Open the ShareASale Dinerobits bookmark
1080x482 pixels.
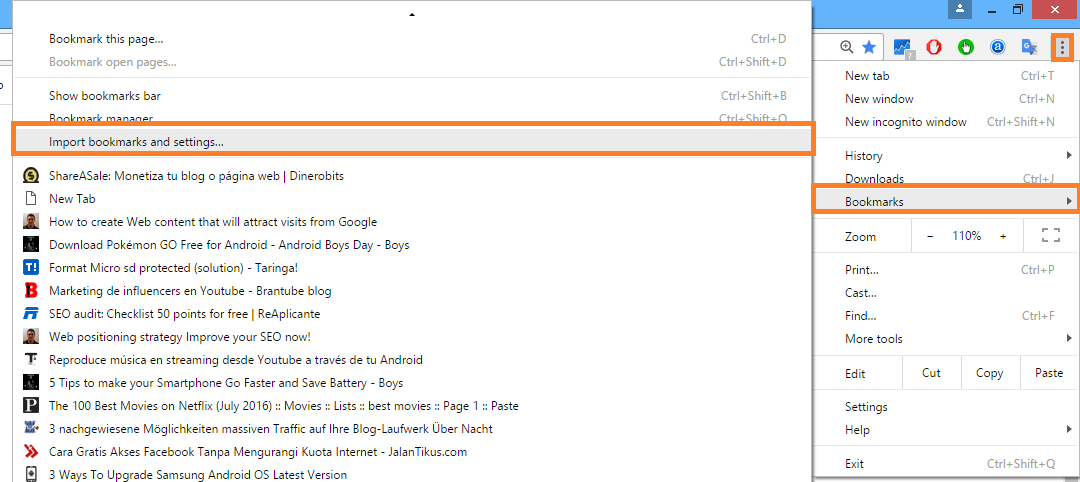(x=196, y=176)
